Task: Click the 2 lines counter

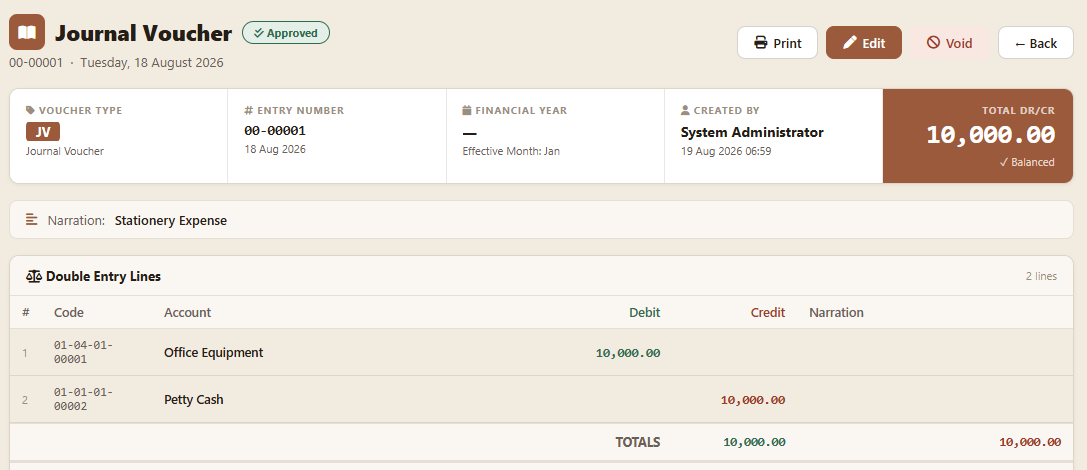Action: pyautogui.click(x=1041, y=276)
